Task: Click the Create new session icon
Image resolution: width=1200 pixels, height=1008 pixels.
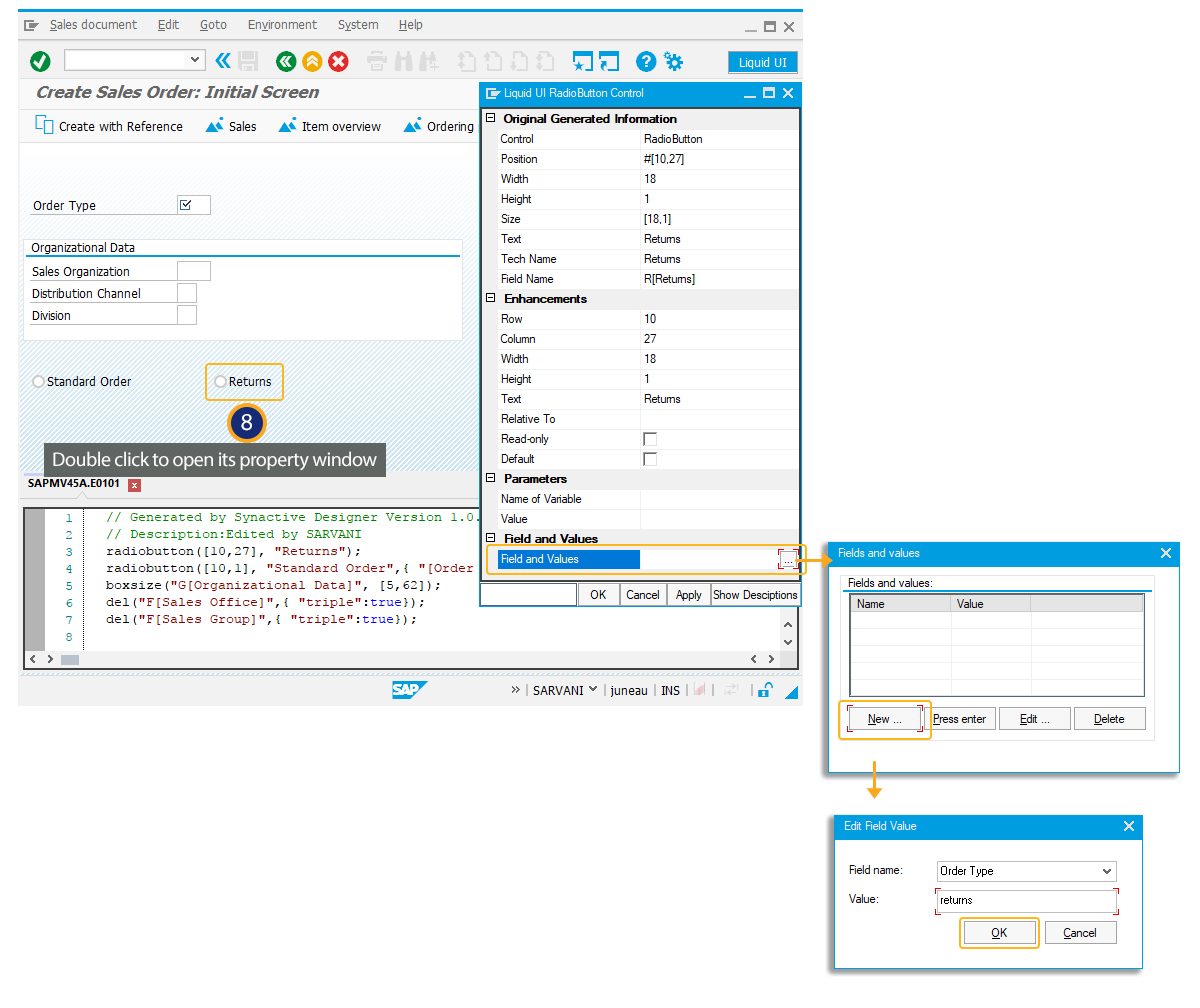Action: click(583, 62)
